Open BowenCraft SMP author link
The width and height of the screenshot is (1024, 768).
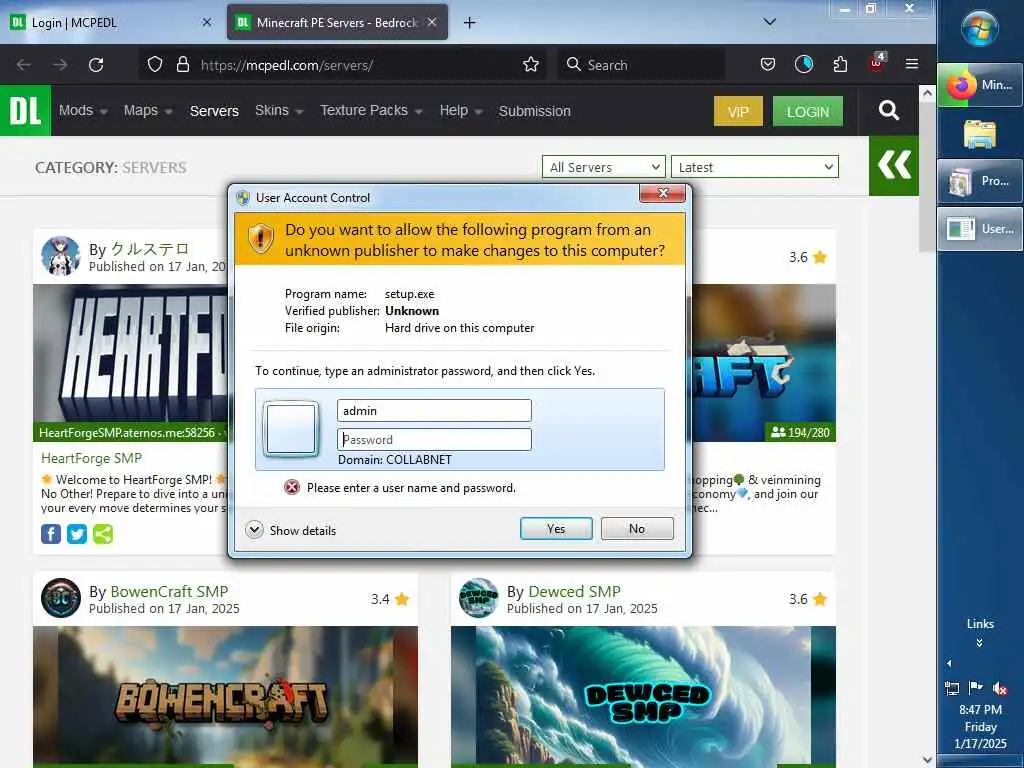coord(169,592)
